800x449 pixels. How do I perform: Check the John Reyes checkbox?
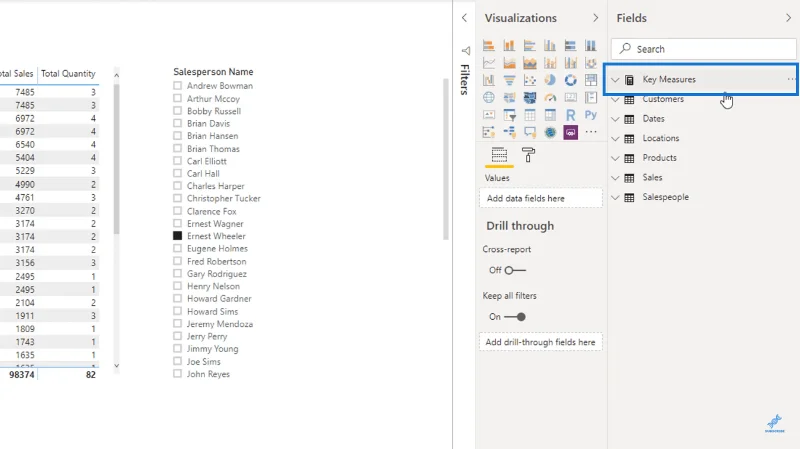coord(177,373)
